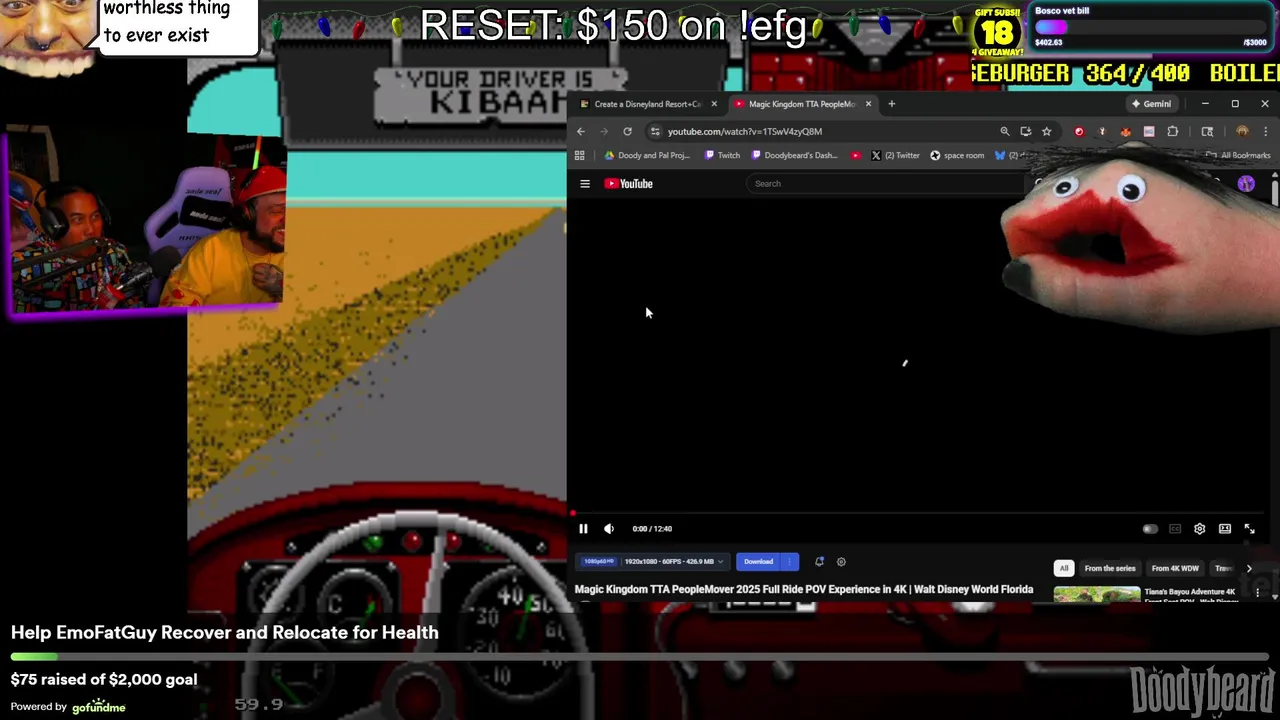1280x720 pixels.
Task: Click the red circular extension icon
Action: click(1079, 131)
